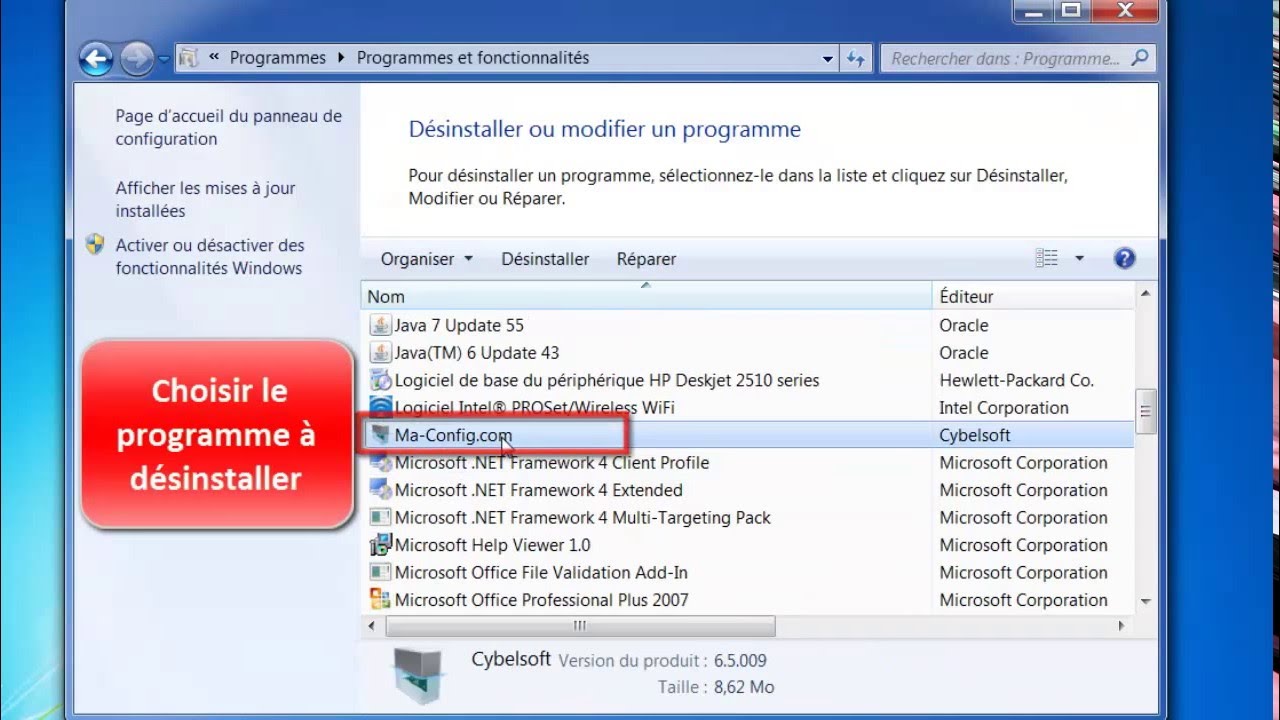This screenshot has width=1280, height=720.
Task: Select Microsoft .NET Framework 4 Multi-Targeting Pack
Action: 583,518
